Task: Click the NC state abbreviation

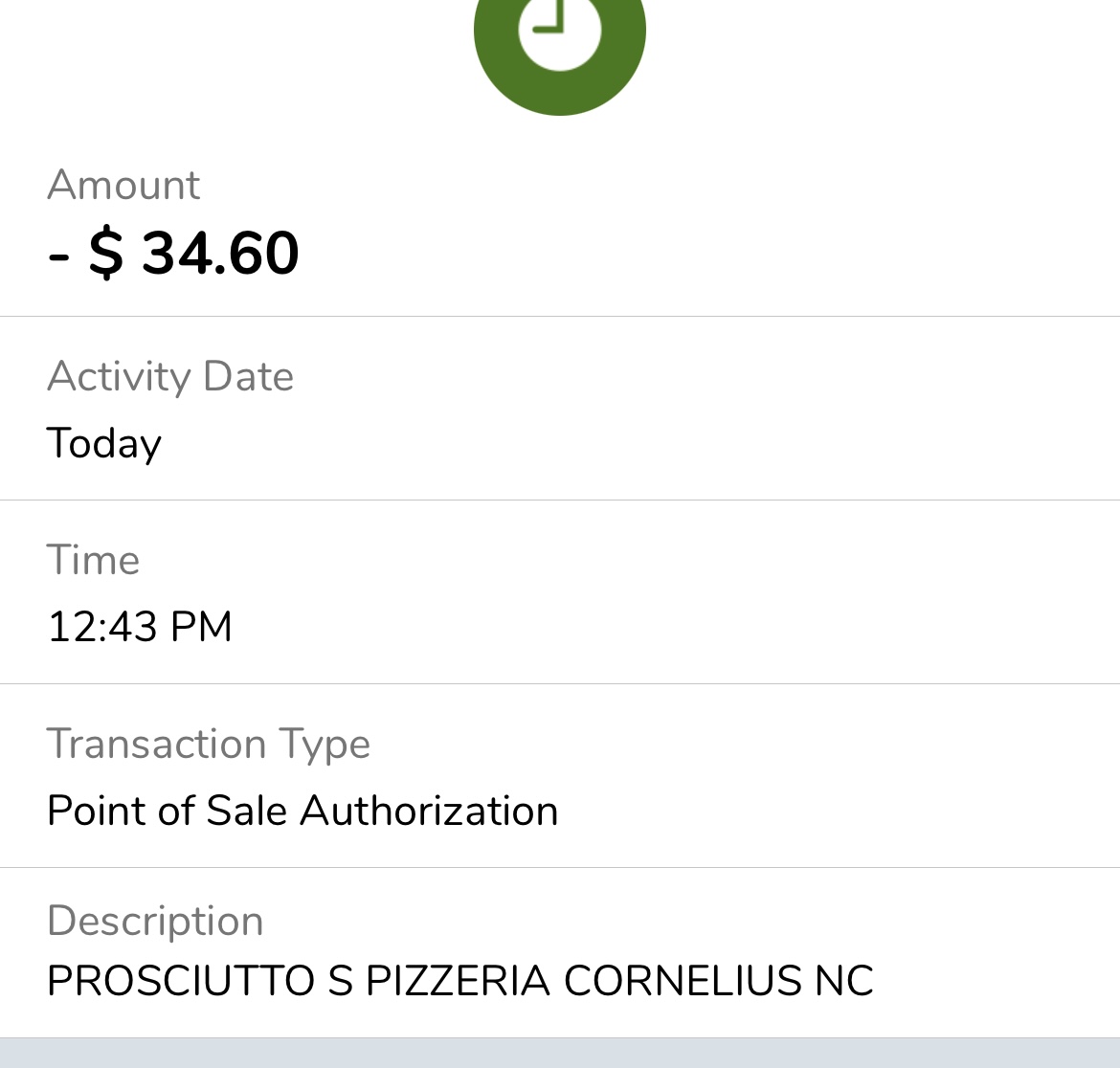Action: (x=843, y=981)
